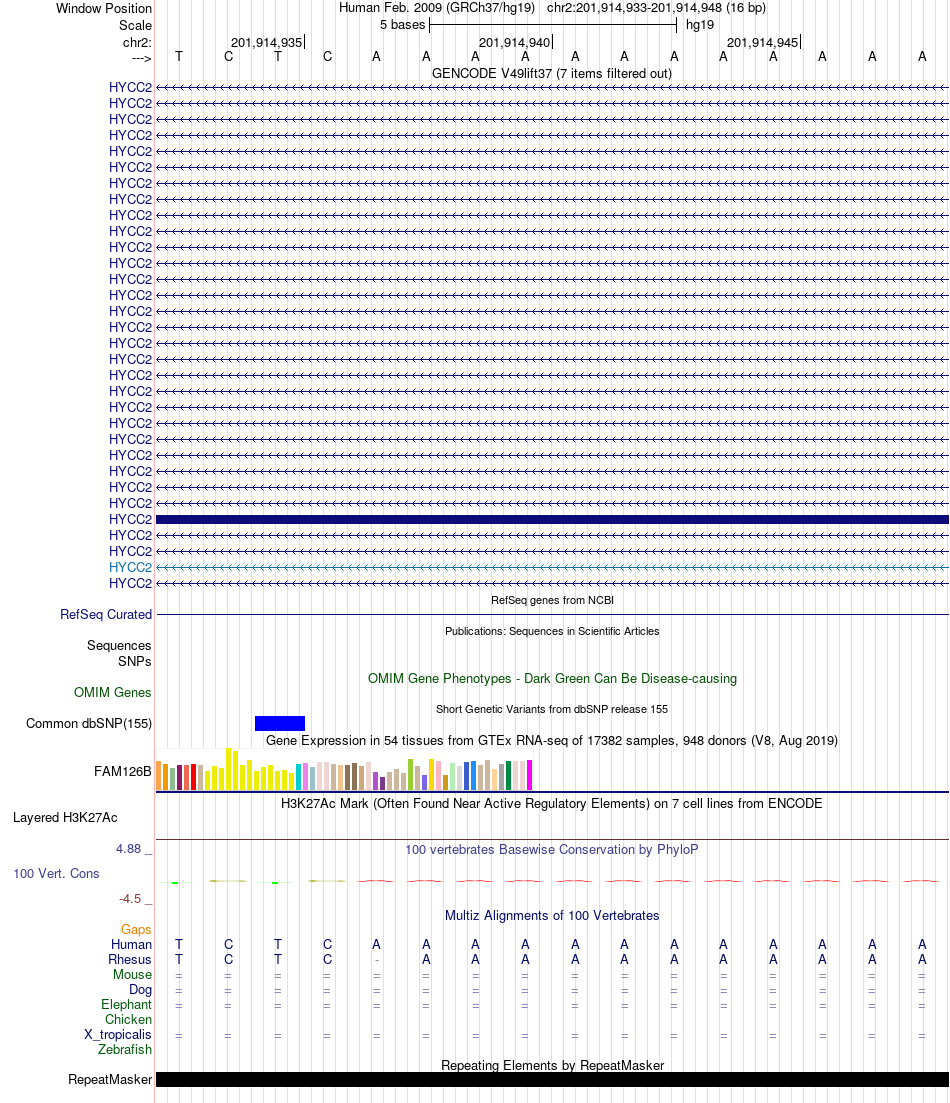
Task: Open the Layered H3K27Ac track label
Action: (65, 817)
